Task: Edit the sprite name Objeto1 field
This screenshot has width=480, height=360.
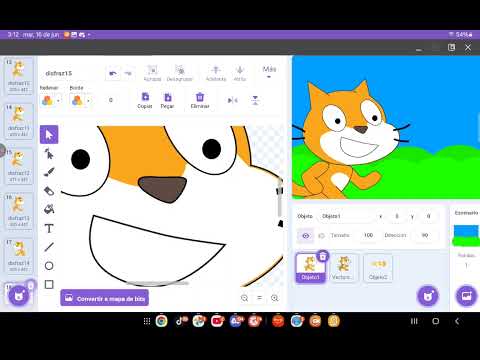Action: [345, 216]
